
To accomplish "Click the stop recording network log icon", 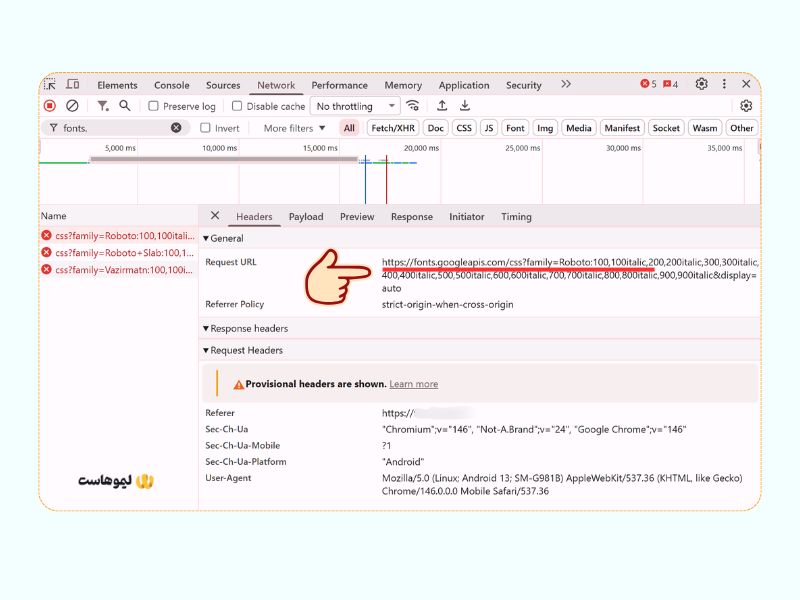I will pos(50,106).
